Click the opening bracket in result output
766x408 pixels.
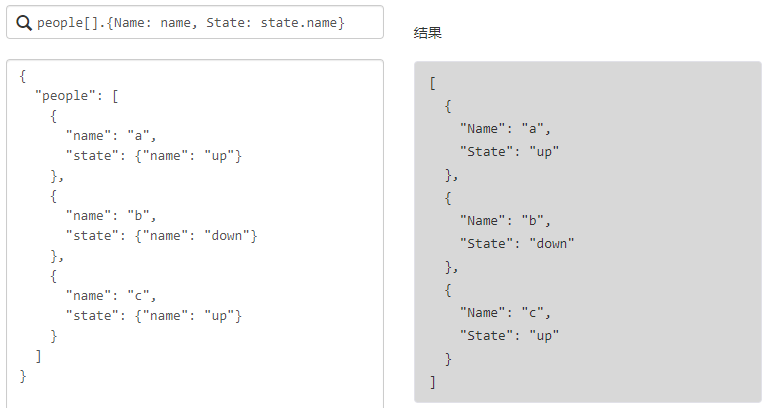[433, 82]
